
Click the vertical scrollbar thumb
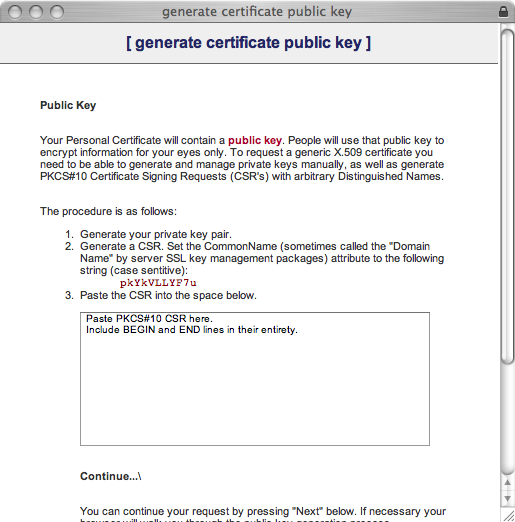pyautogui.click(x=507, y=197)
